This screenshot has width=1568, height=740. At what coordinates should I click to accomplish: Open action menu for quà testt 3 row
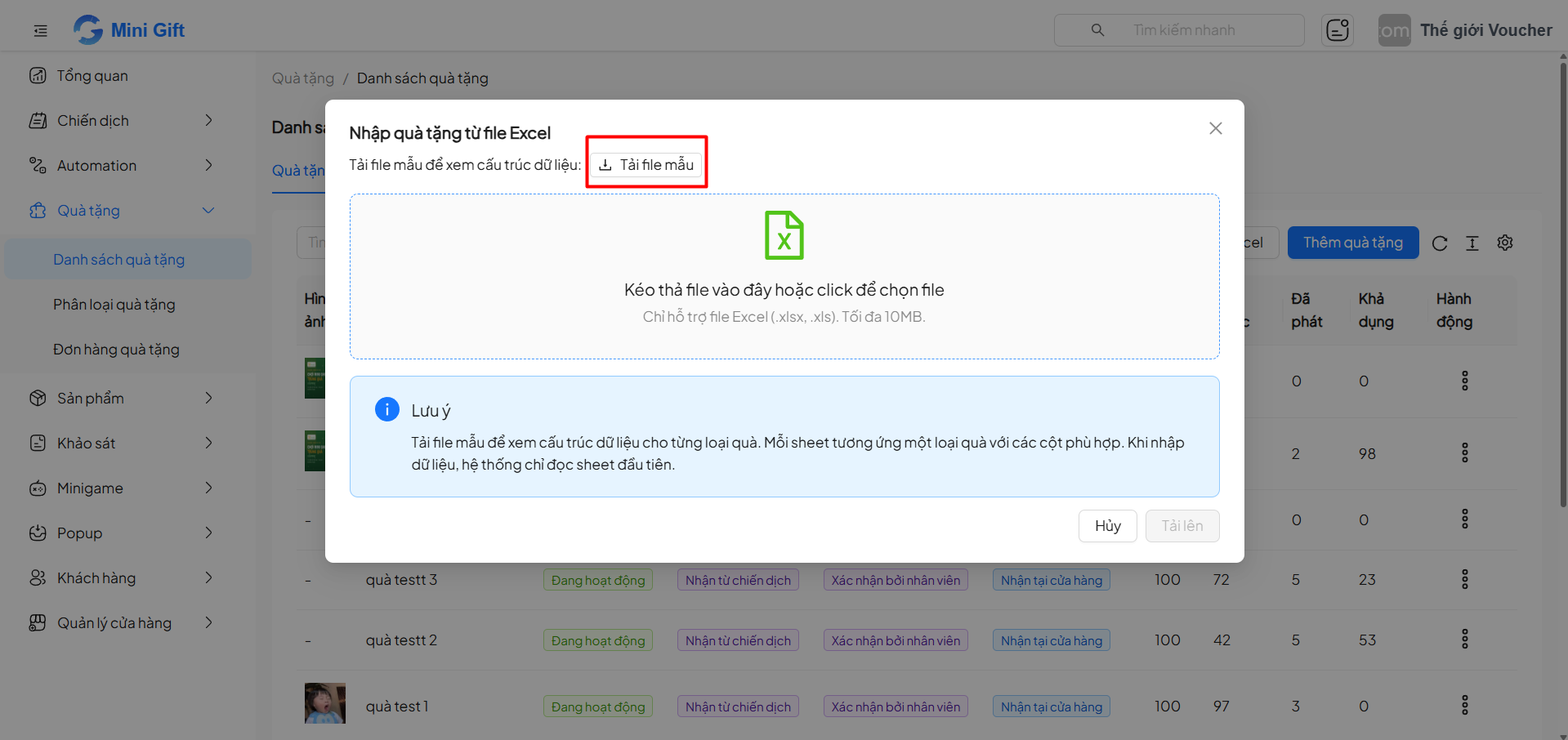(1465, 579)
